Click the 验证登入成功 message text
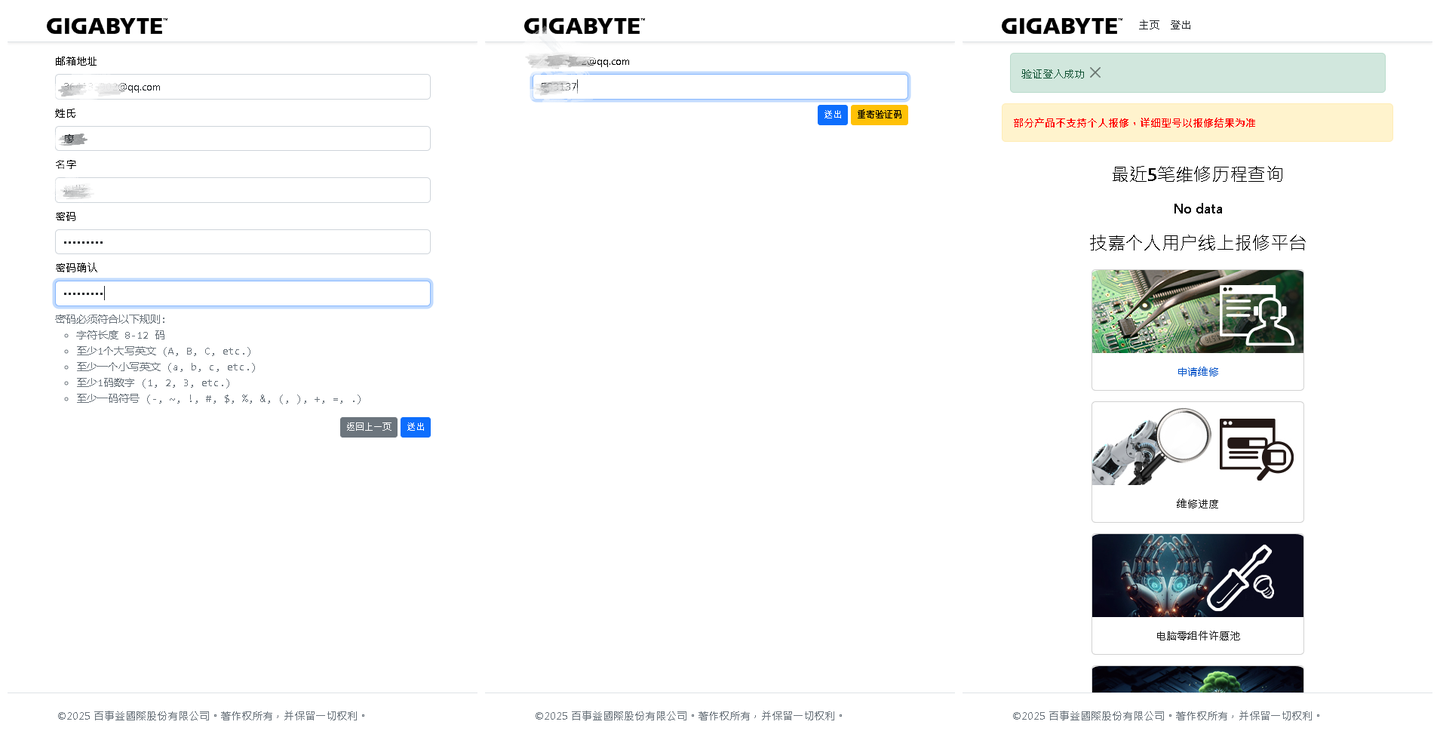Image resolution: width=1440 pixels, height=734 pixels. point(1053,74)
